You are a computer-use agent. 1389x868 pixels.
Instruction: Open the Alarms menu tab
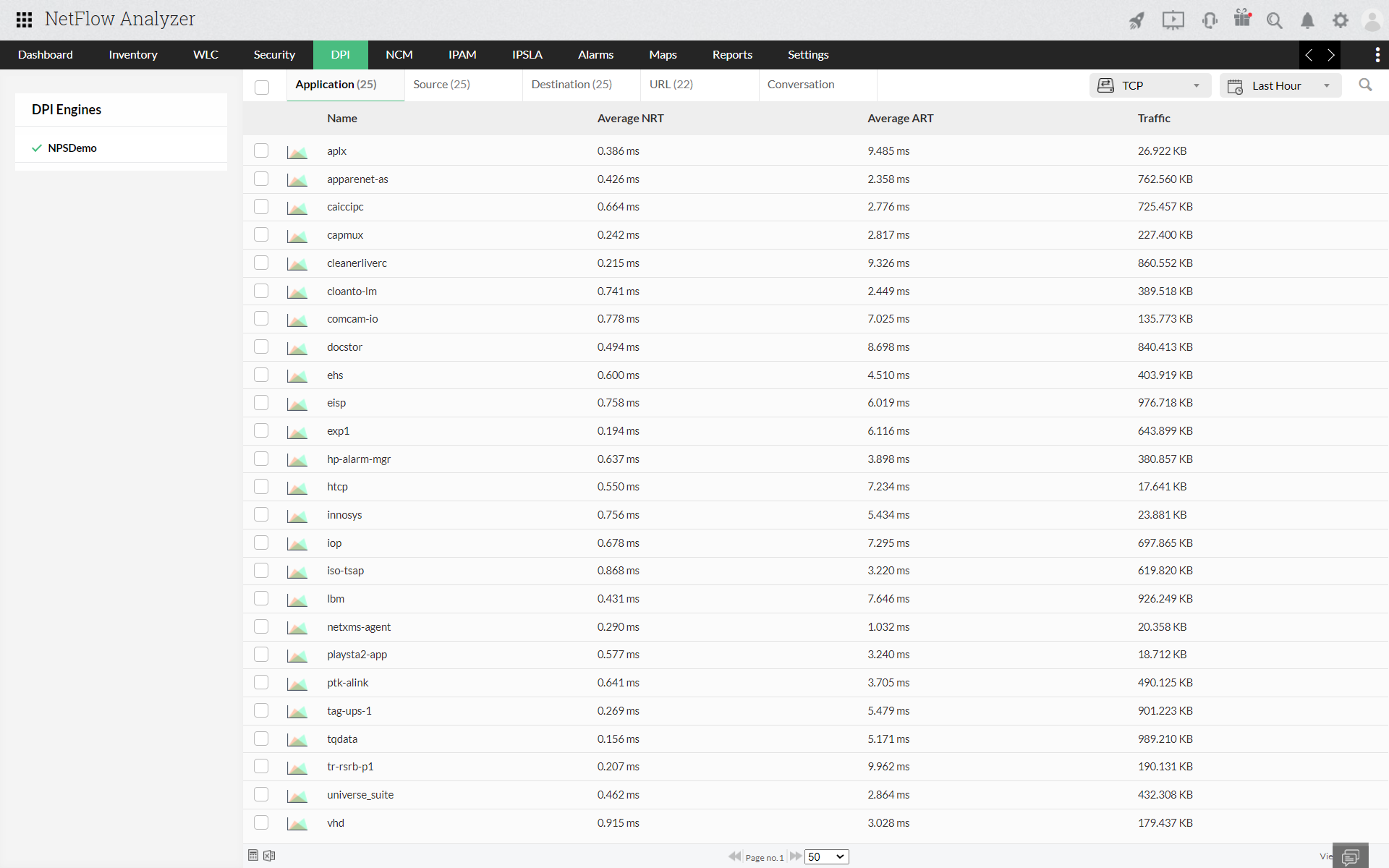click(x=595, y=55)
